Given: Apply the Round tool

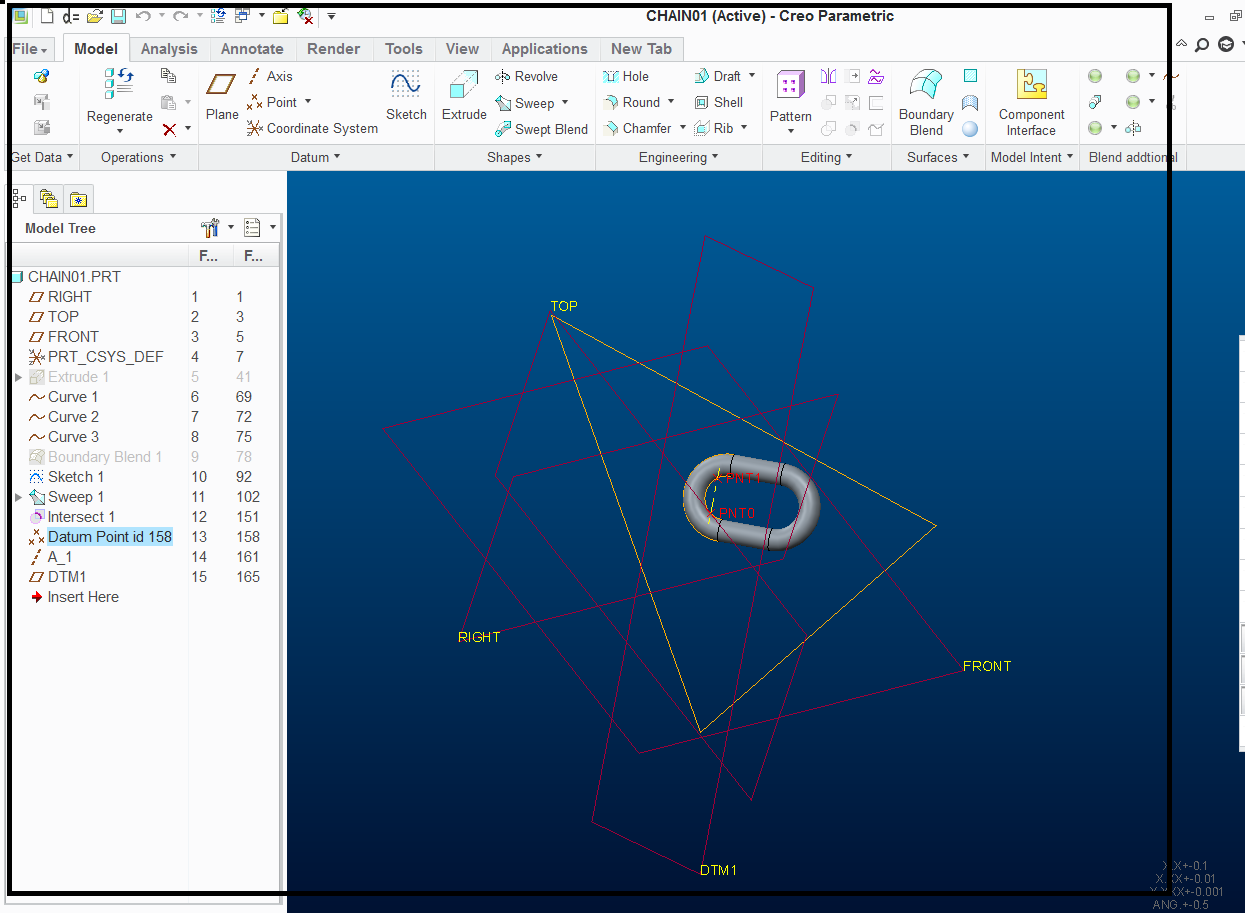Looking at the screenshot, I should pos(631,102).
